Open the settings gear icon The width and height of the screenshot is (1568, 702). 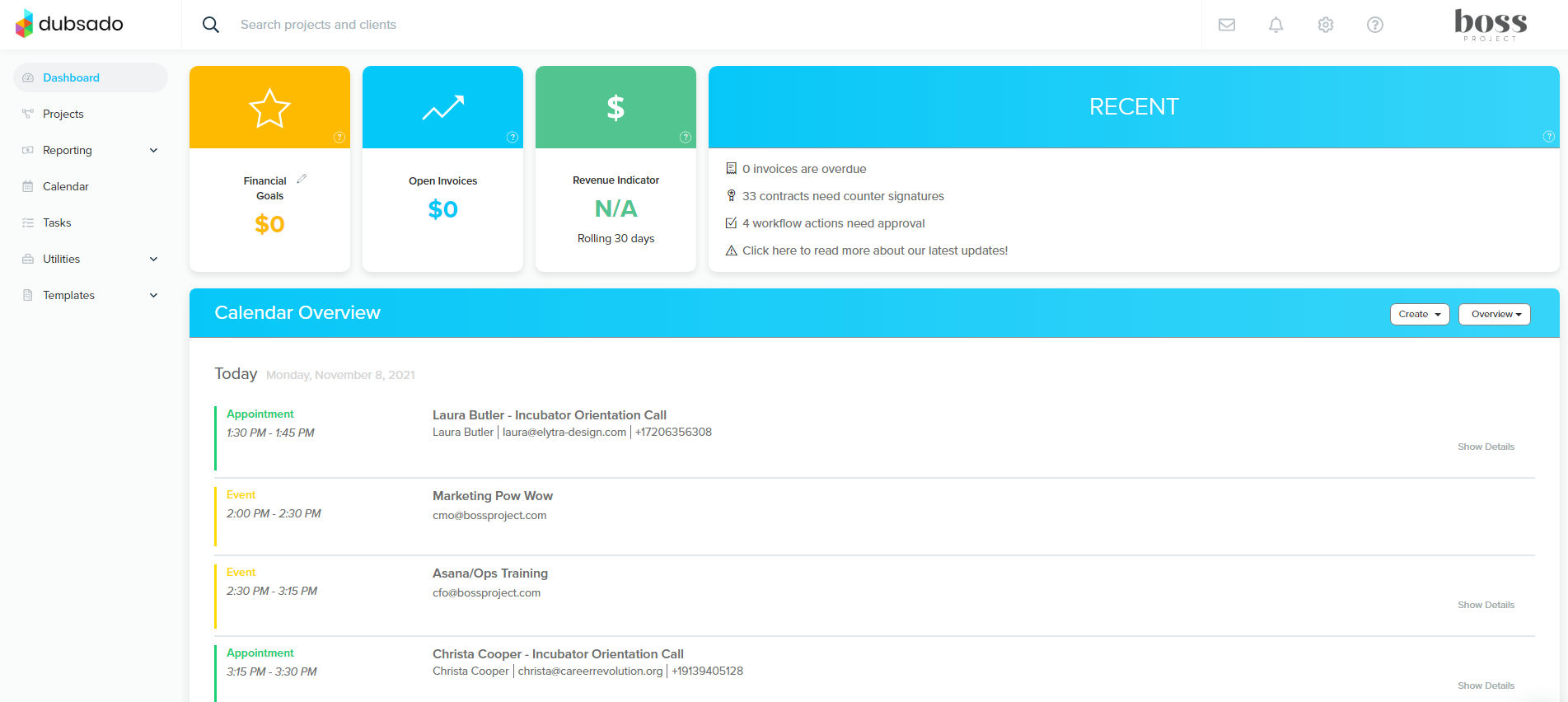[x=1326, y=25]
